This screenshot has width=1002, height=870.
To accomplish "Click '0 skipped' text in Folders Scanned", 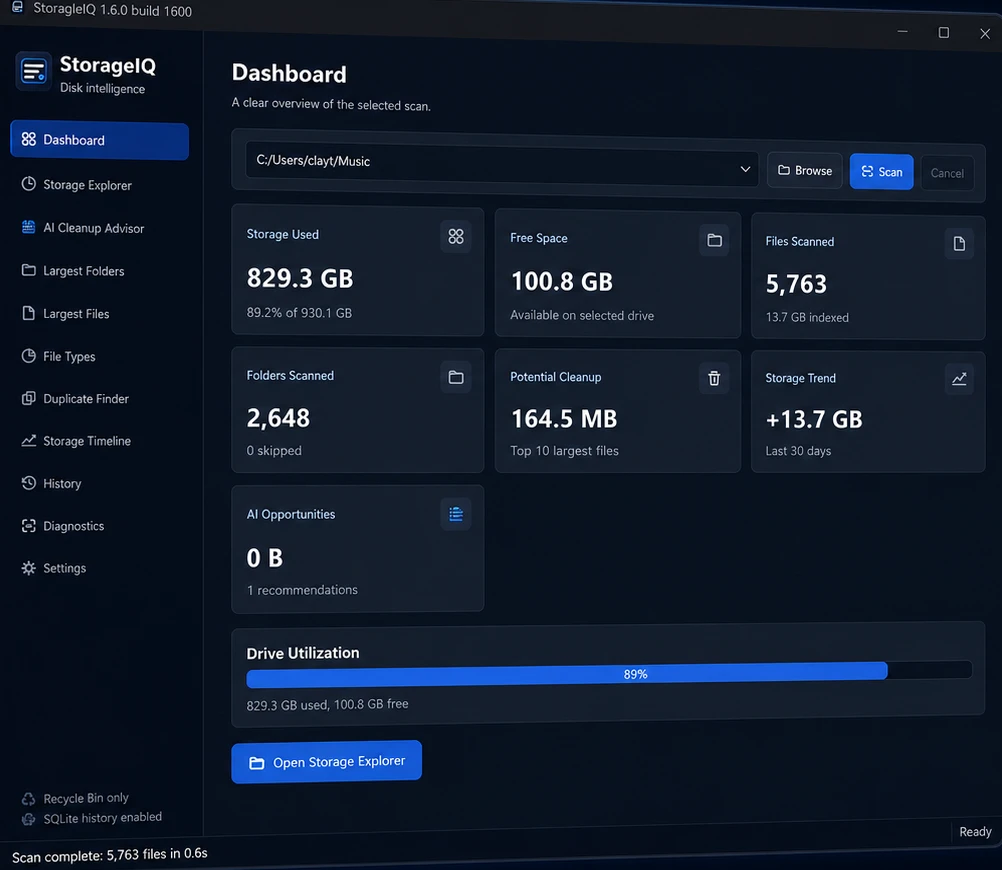I will [x=274, y=450].
